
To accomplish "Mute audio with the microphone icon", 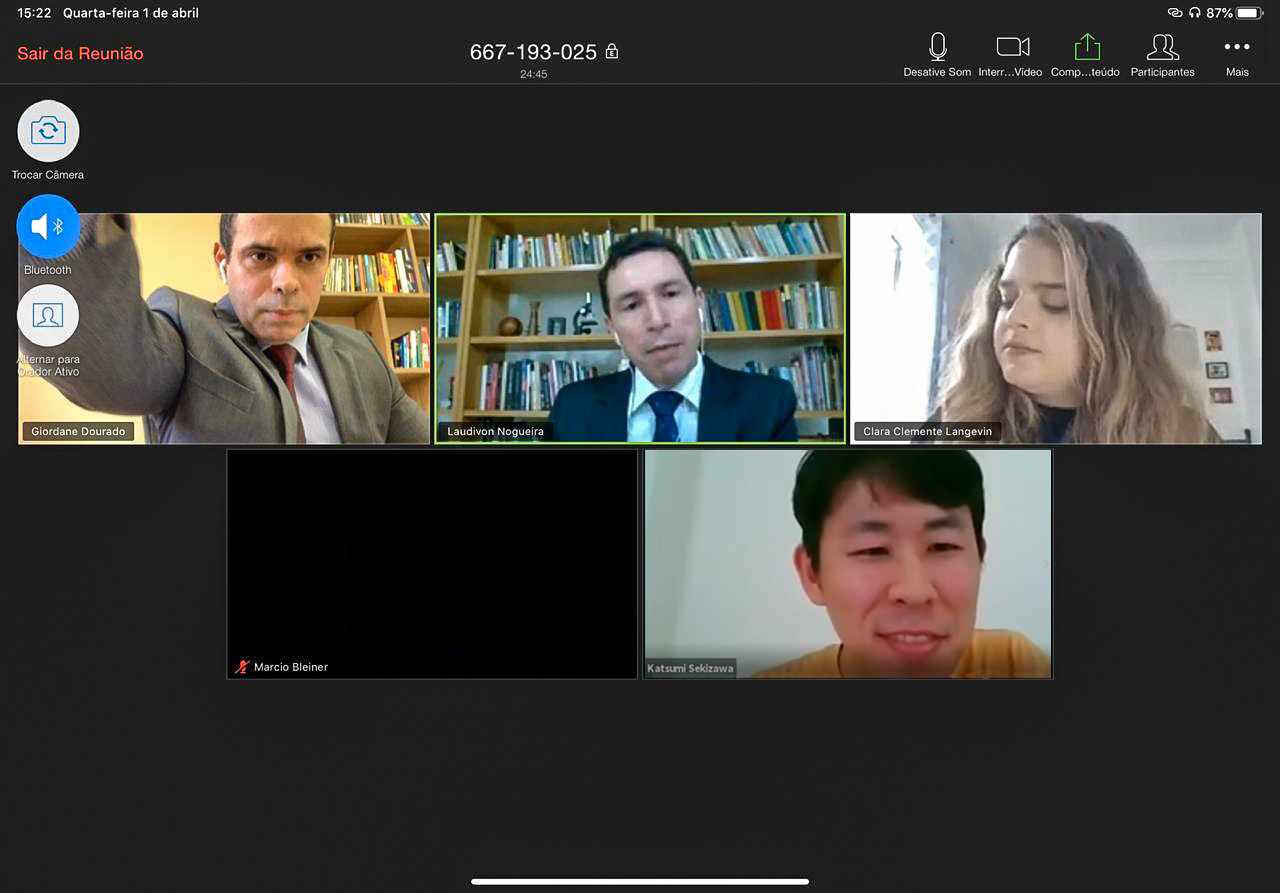I will tap(937, 48).
